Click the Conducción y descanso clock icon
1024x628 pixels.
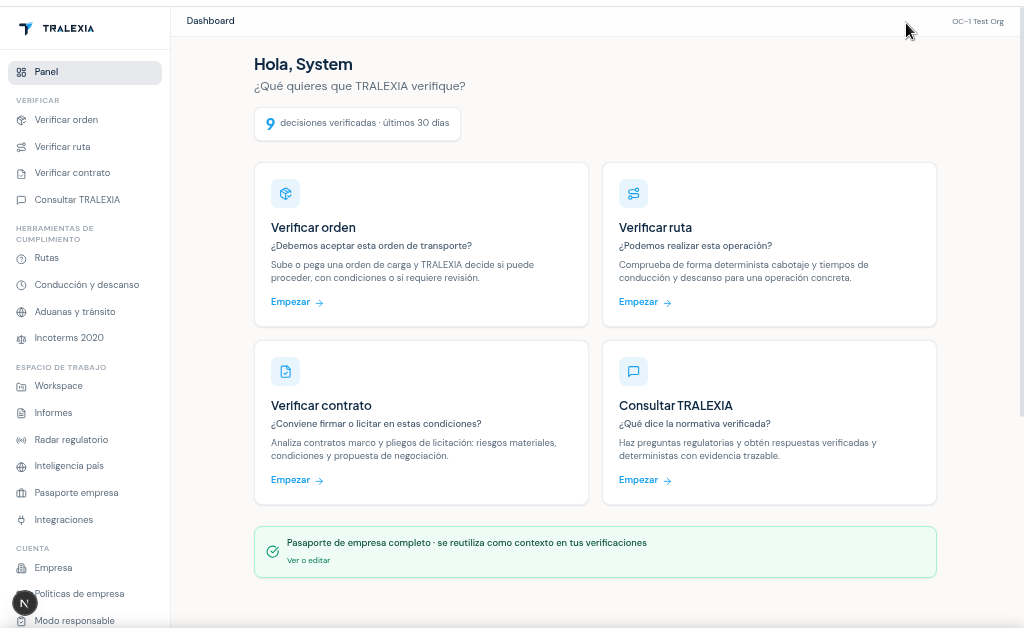pos(22,285)
